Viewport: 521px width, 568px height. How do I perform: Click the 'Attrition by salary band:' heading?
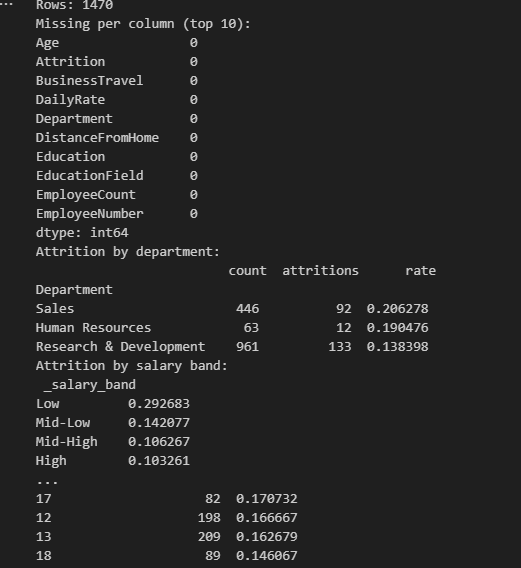tap(132, 366)
